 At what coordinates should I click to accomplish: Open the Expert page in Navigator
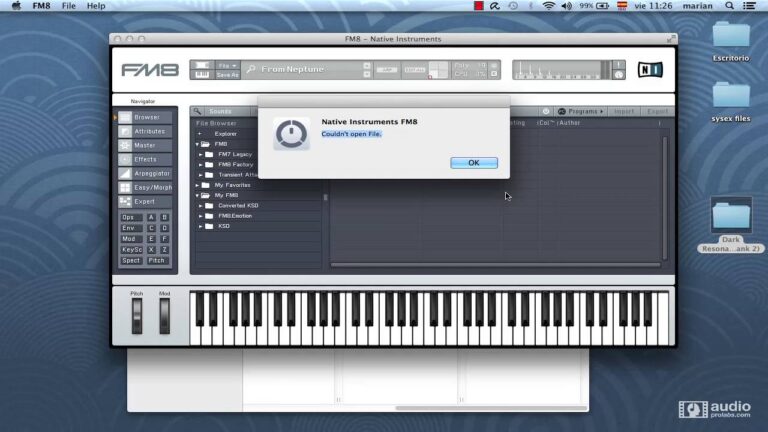(145, 201)
